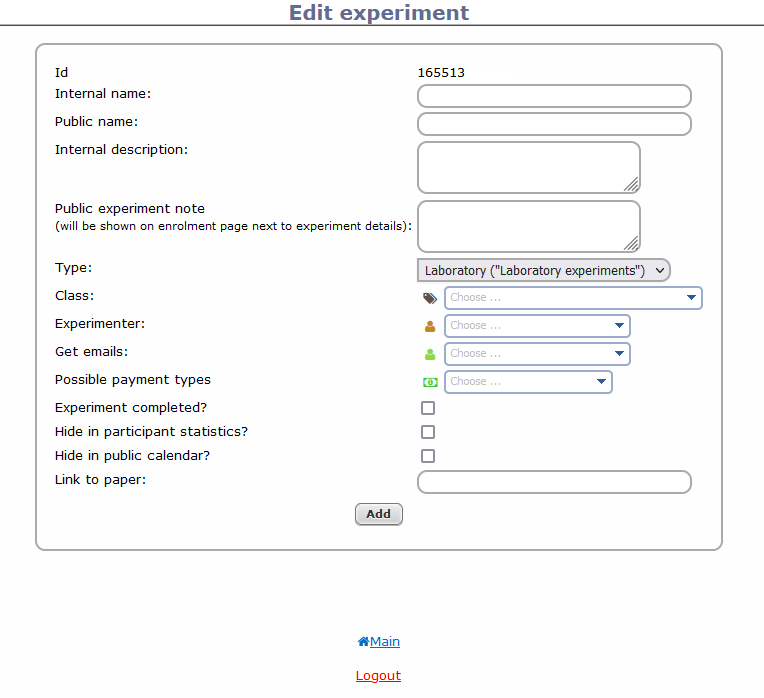Select the Internal description text area
This screenshot has height=698, width=764.
click(x=528, y=167)
